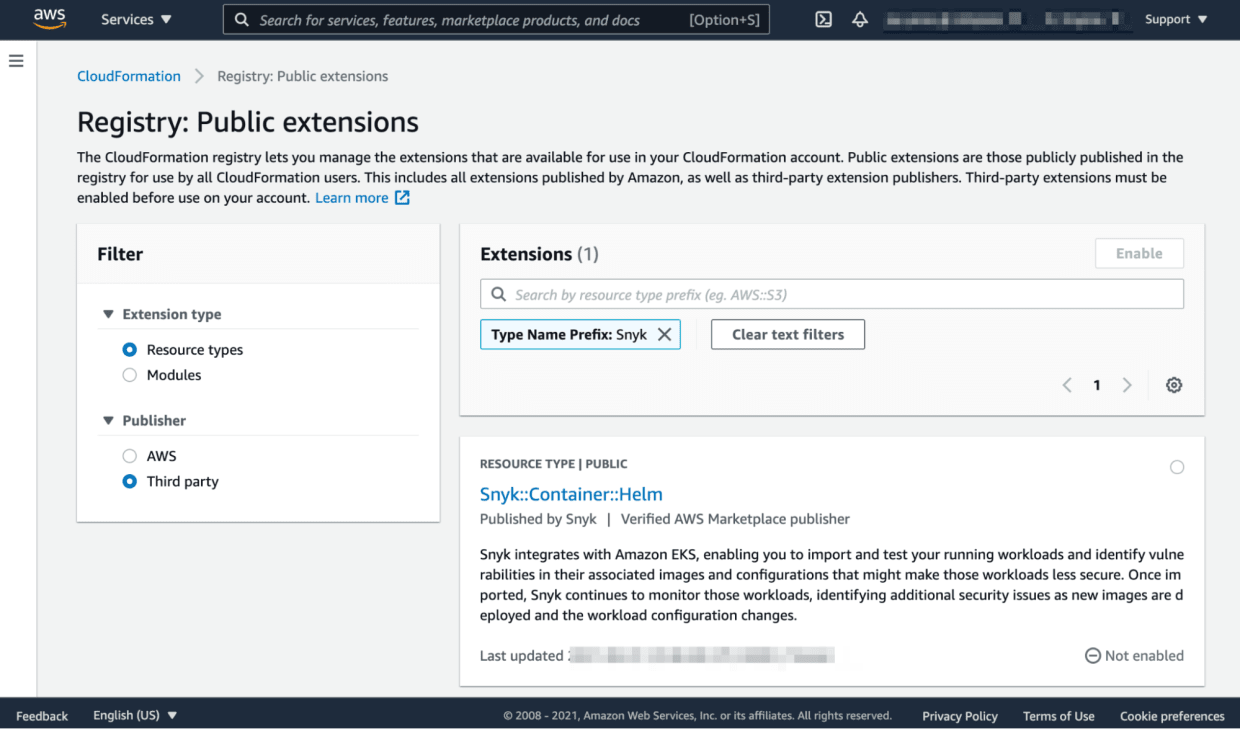The height and width of the screenshot is (729, 1240).
Task: Open the English (US) language selector
Action: [x=135, y=716]
